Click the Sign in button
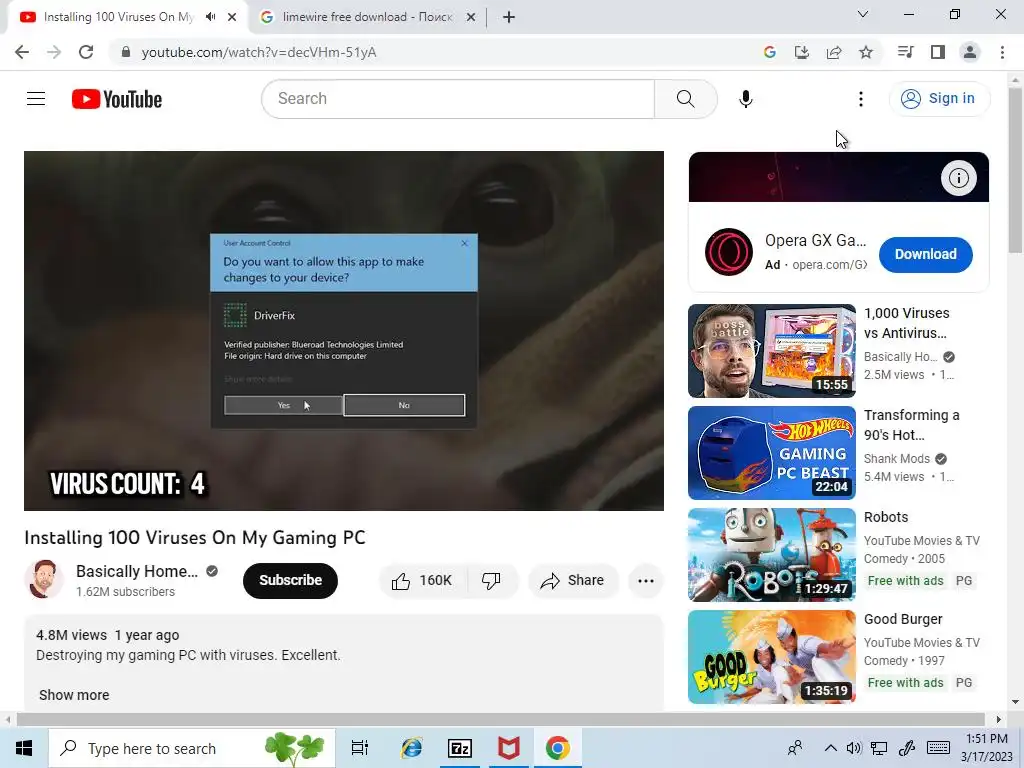Viewport: 1024px width, 768px height. (939, 99)
